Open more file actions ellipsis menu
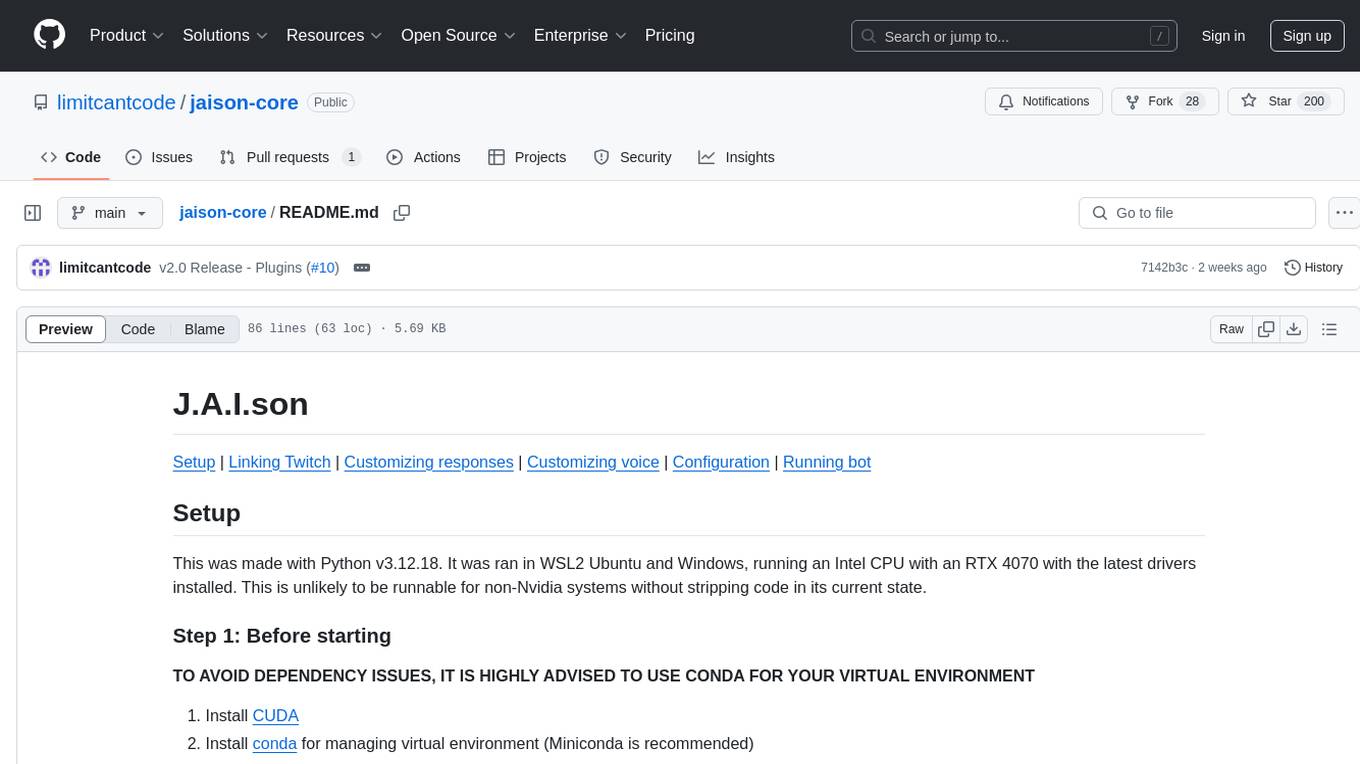Image resolution: width=1360 pixels, height=764 pixels. pos(1345,213)
